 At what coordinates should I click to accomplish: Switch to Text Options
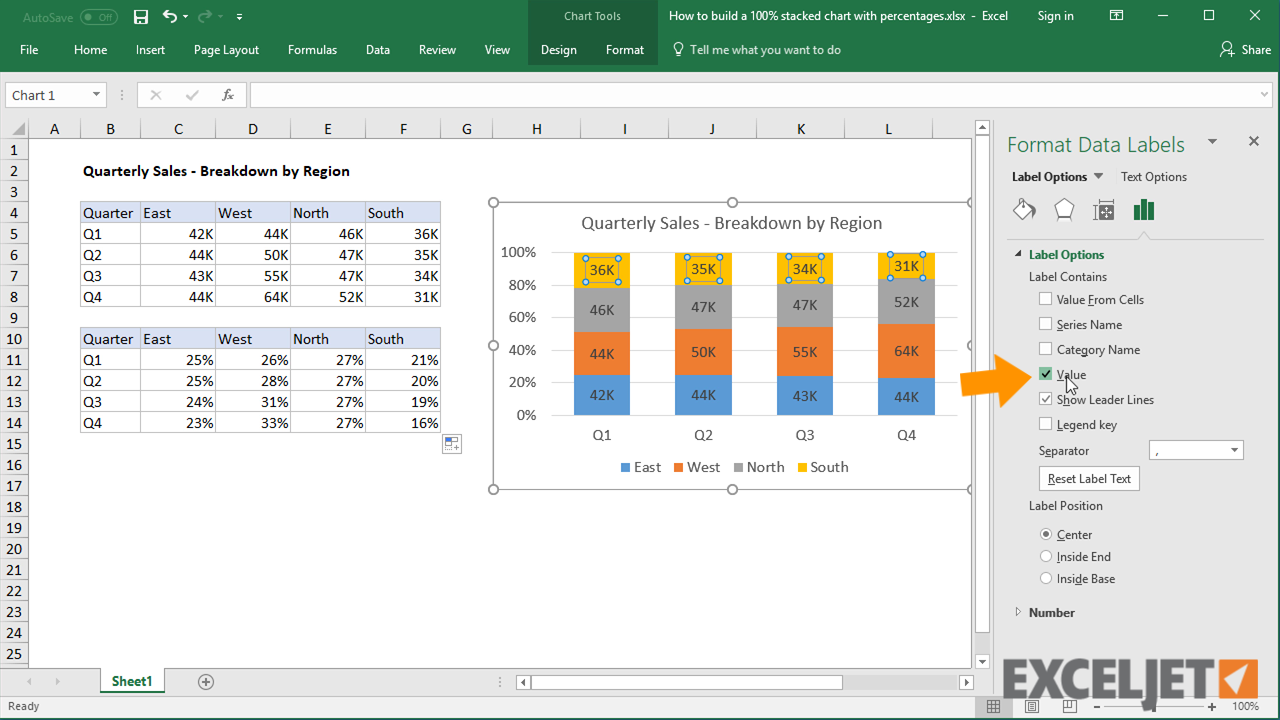click(x=1154, y=177)
